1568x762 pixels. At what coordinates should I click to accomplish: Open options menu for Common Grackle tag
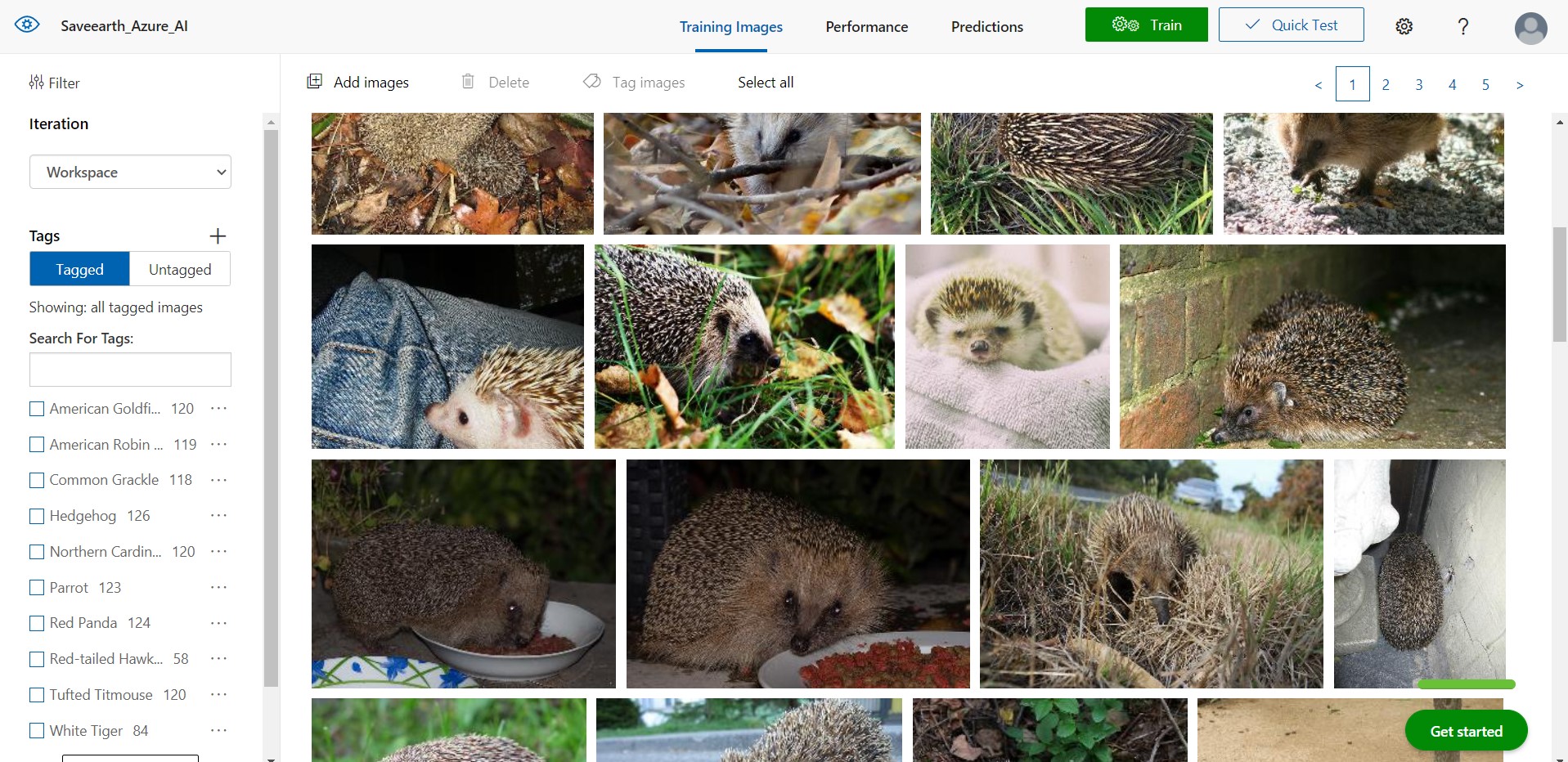coord(218,480)
